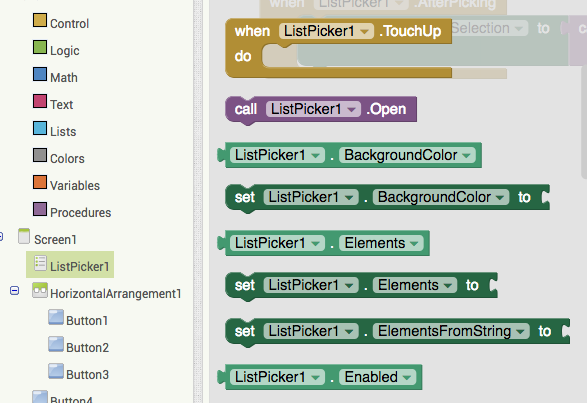Open component dropdown in set ElementsFromString block

tap(311, 331)
